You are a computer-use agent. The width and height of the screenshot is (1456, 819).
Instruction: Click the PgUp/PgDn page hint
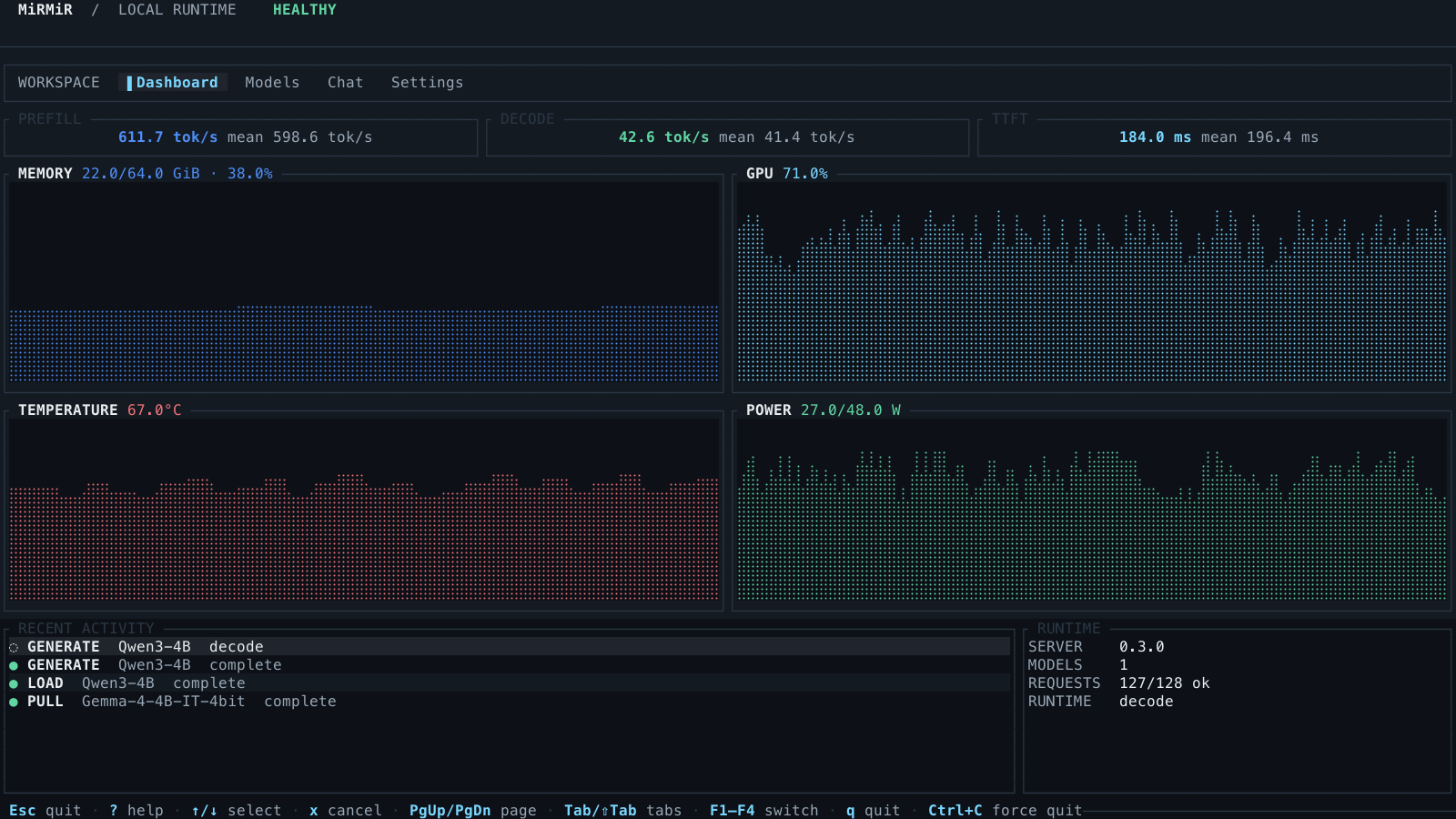pos(473,810)
